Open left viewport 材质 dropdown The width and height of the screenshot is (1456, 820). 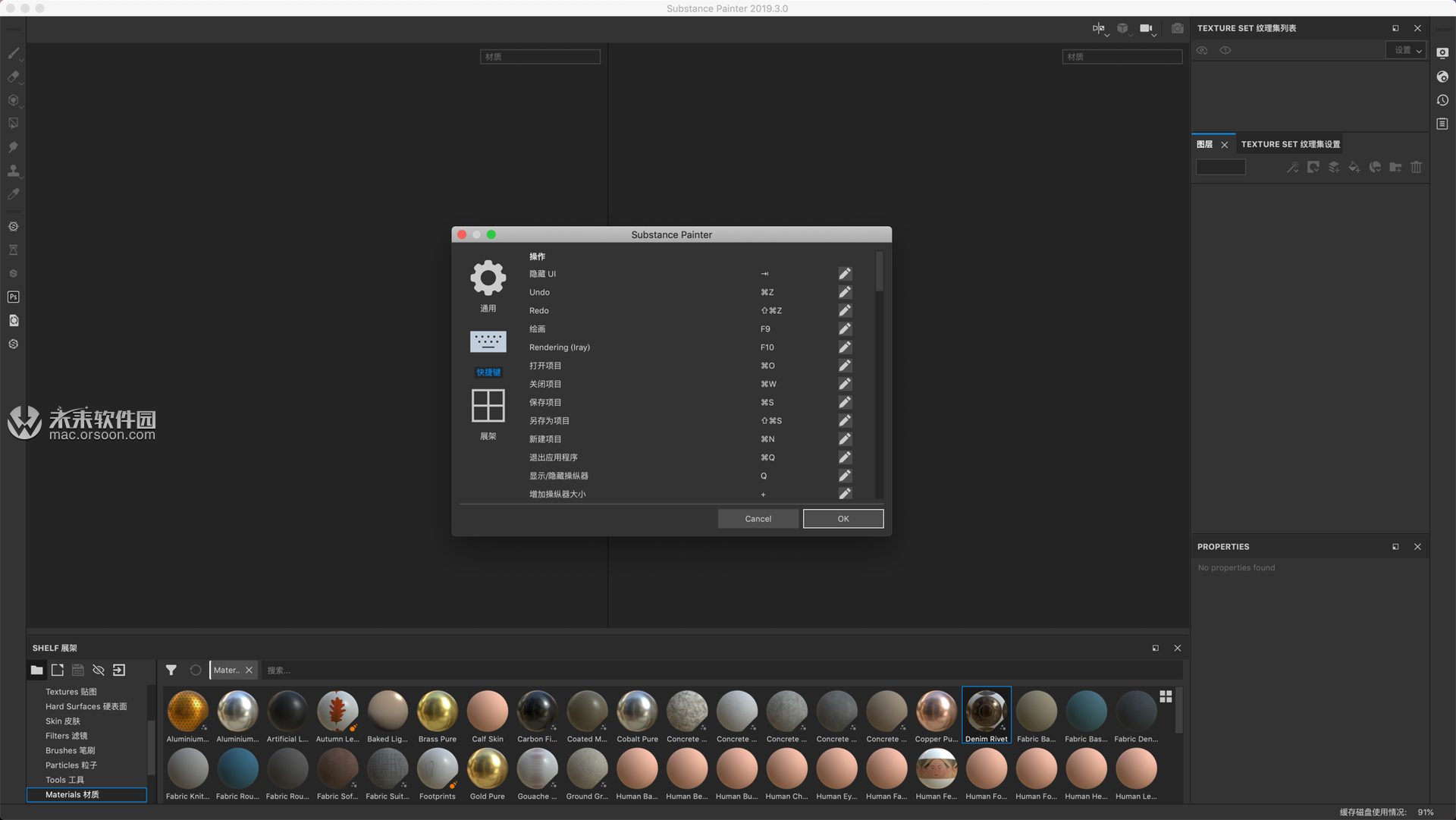point(540,57)
